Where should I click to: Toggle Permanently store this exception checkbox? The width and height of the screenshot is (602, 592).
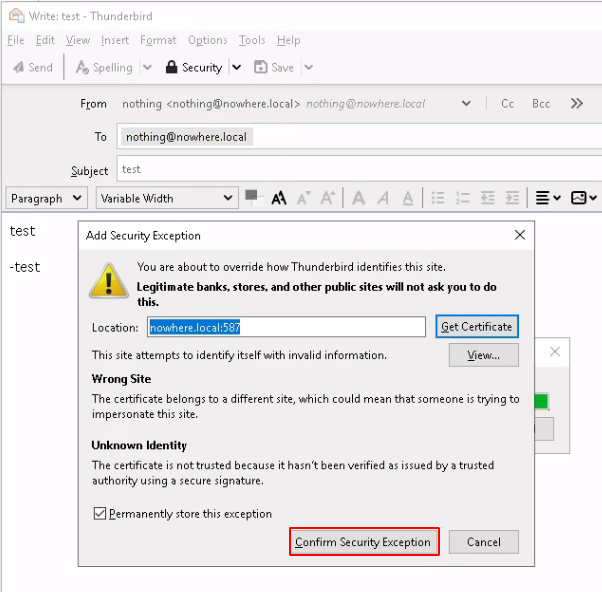[100, 513]
